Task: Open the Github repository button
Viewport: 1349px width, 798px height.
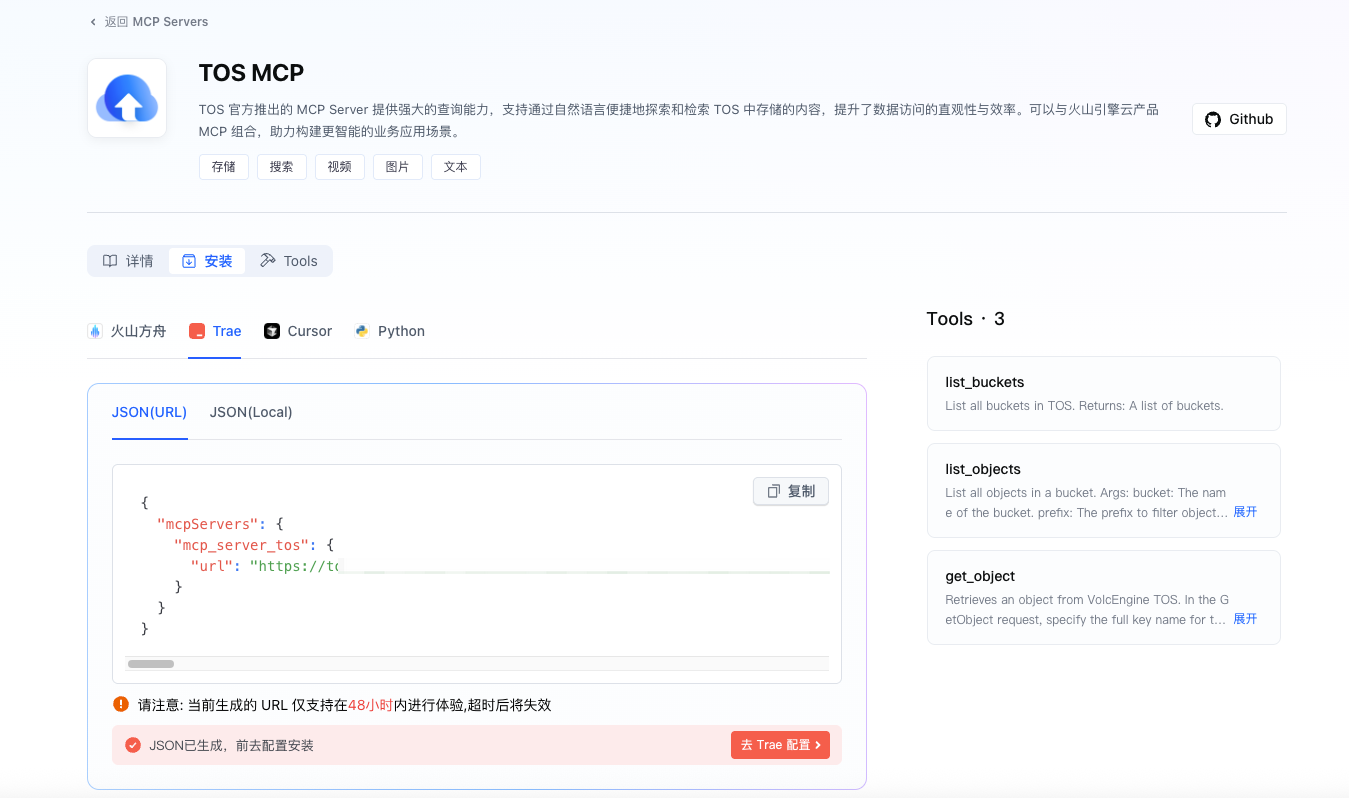Action: pos(1239,119)
